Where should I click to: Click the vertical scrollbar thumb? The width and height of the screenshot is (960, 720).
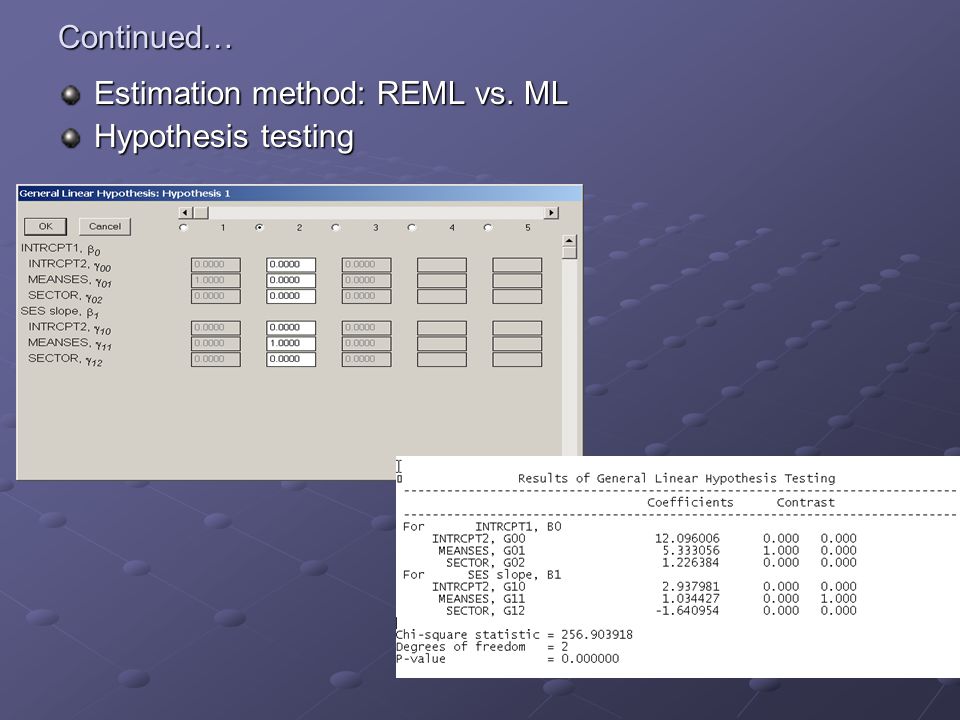pos(569,253)
